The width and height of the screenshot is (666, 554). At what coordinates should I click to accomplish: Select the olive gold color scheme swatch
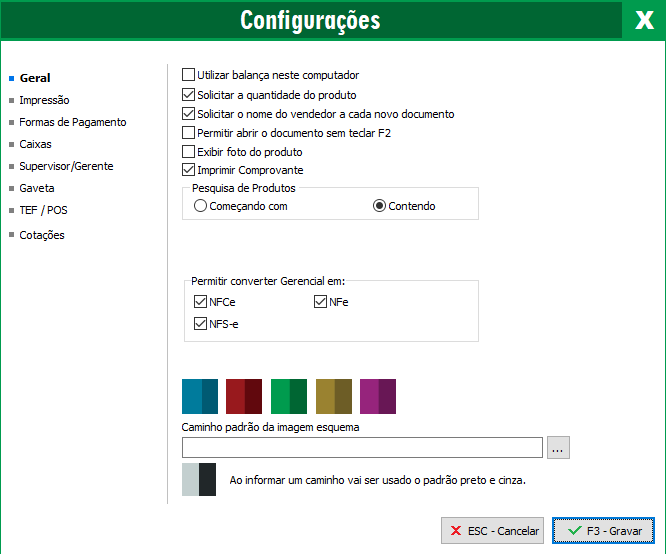pyautogui.click(x=333, y=396)
